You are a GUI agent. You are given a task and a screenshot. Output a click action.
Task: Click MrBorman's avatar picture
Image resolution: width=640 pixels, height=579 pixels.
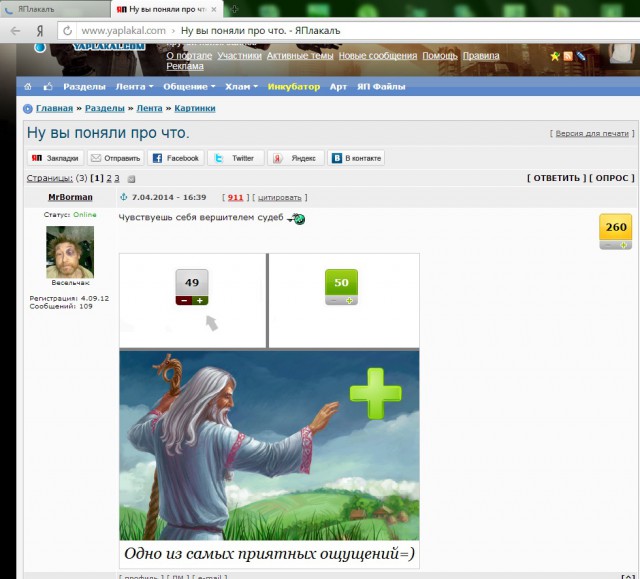click(70, 252)
